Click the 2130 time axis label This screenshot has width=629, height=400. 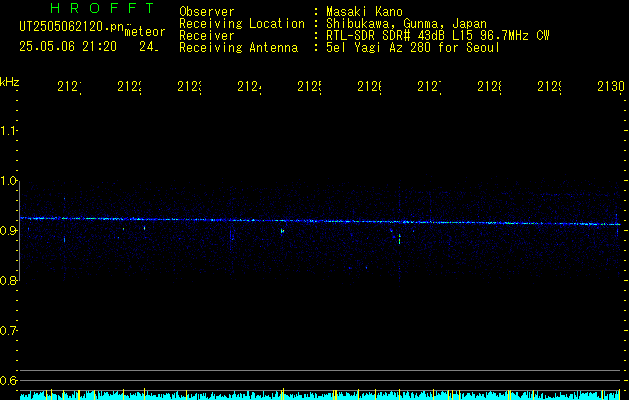click(611, 86)
